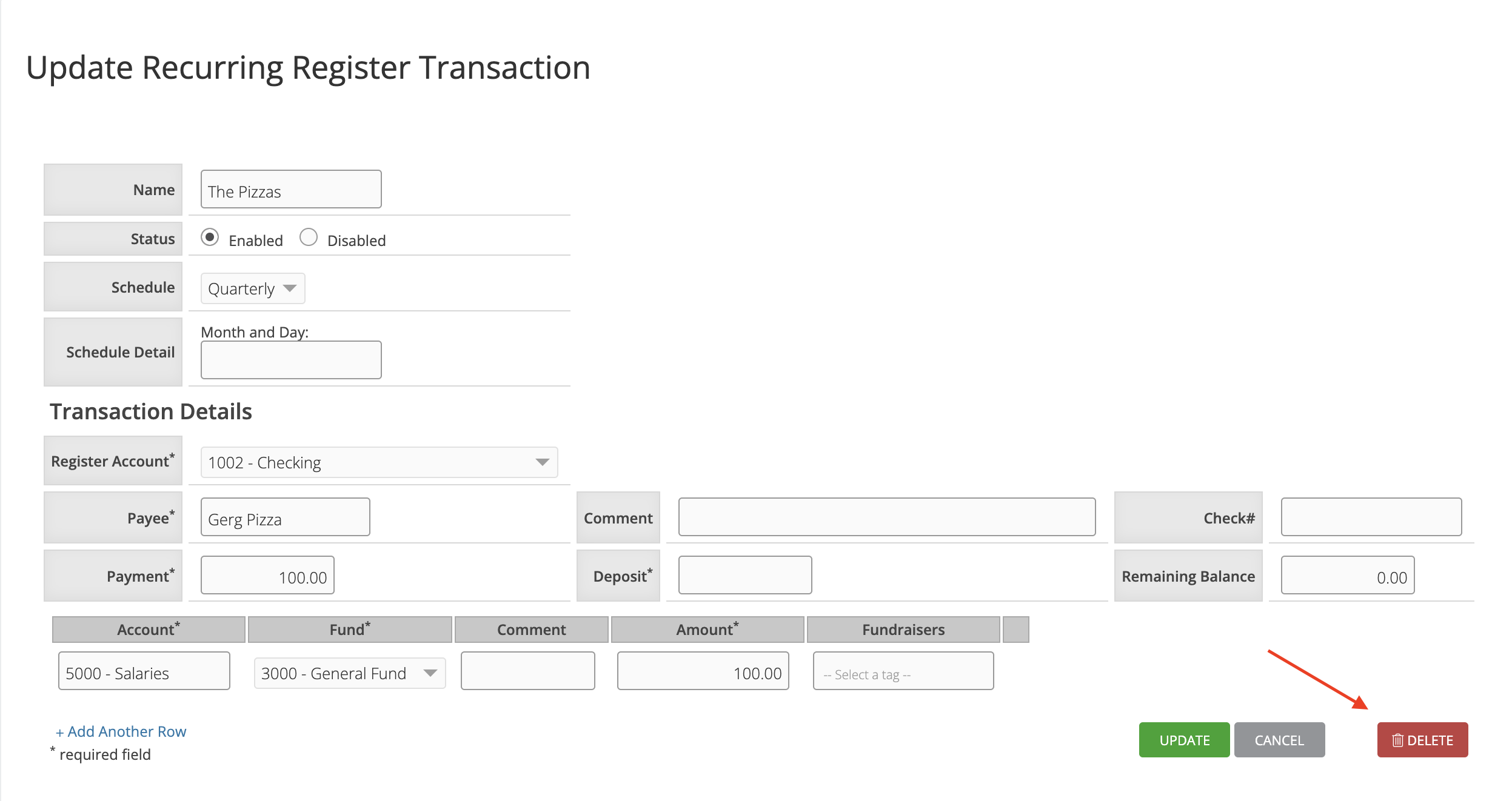Select the Enabled status radio button

pos(210,237)
